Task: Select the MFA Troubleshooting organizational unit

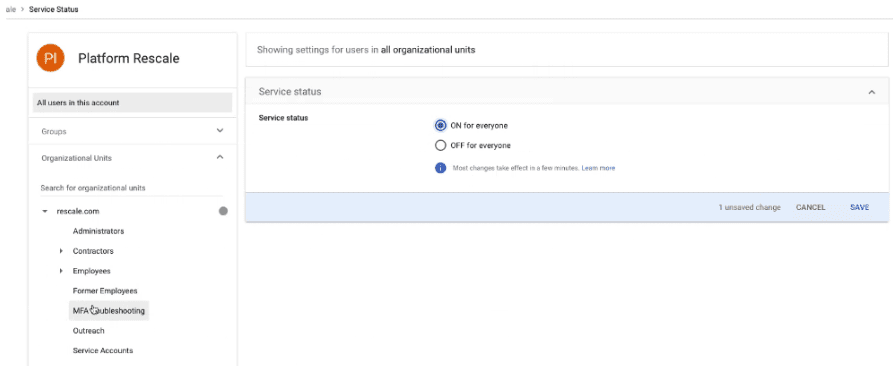Action: 109,311
